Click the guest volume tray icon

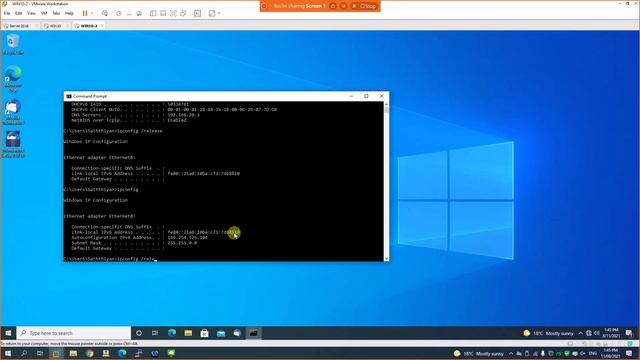coord(597,333)
